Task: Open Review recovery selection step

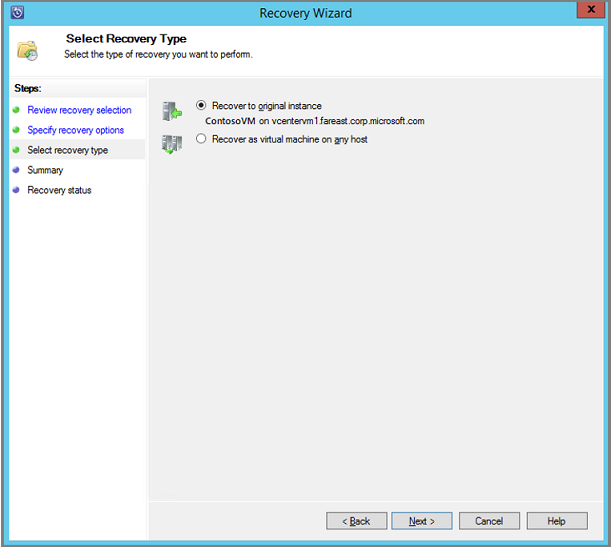Action: (79, 110)
